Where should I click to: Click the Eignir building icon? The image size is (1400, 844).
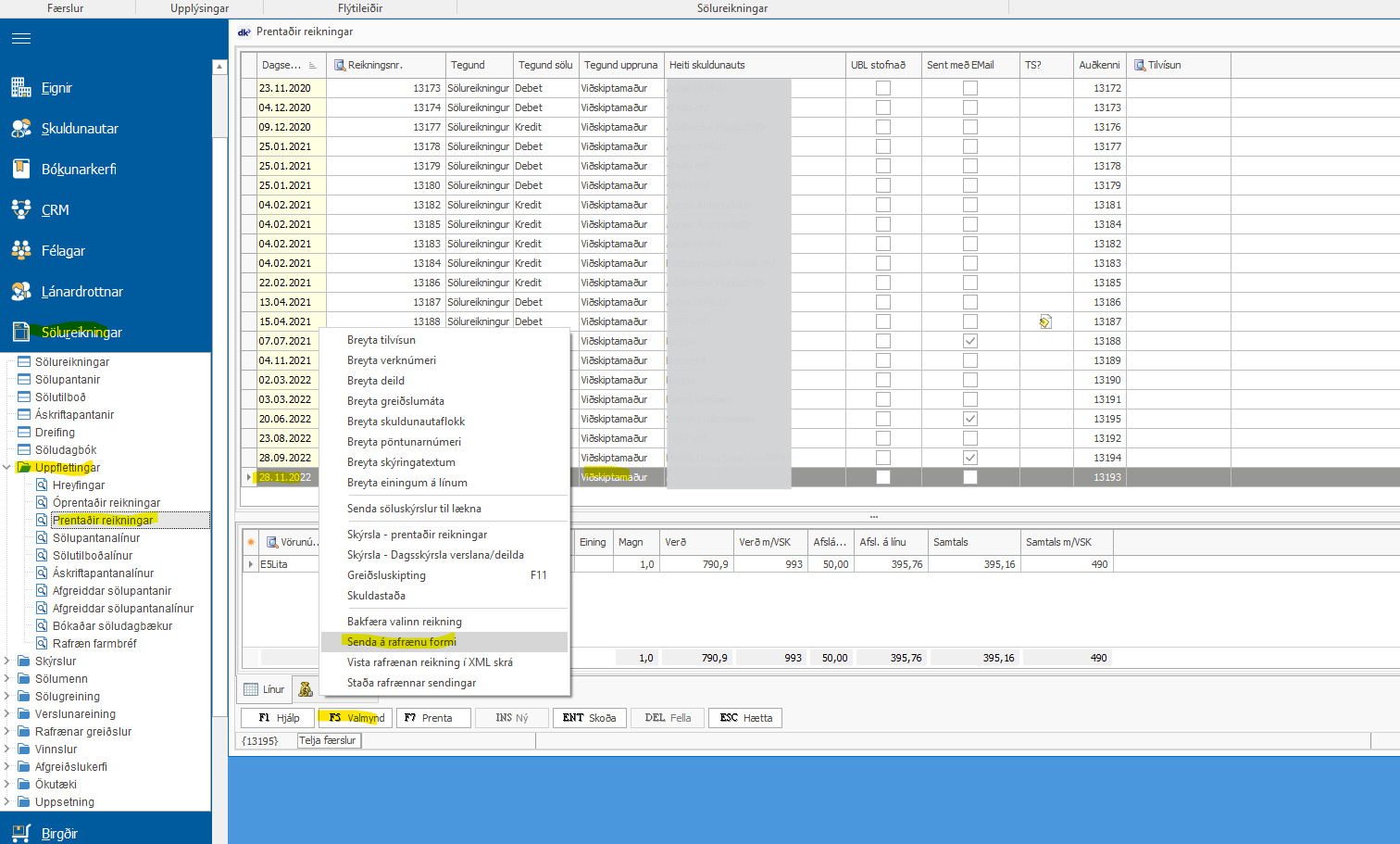tap(20, 88)
